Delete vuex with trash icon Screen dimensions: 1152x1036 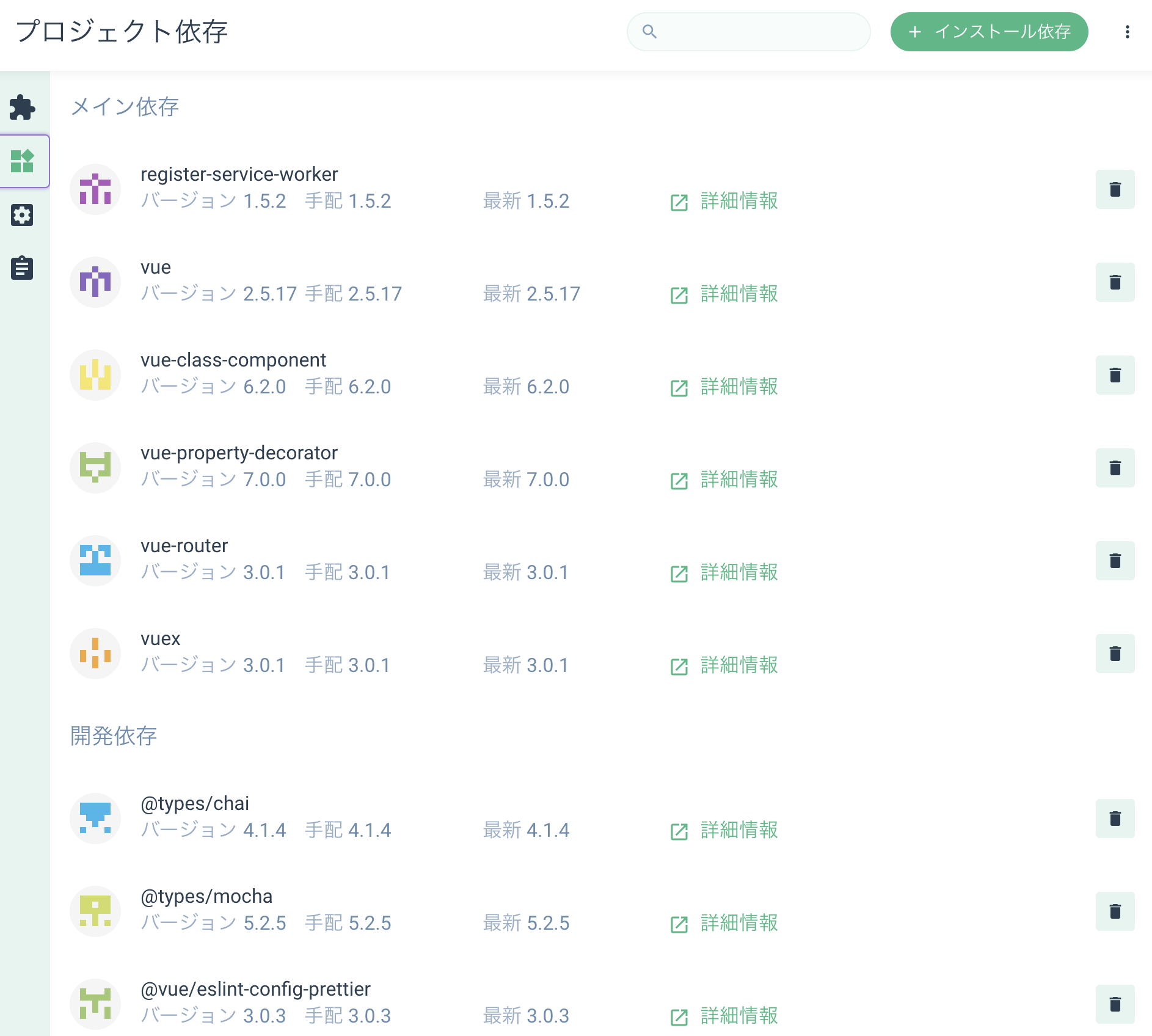(1115, 654)
